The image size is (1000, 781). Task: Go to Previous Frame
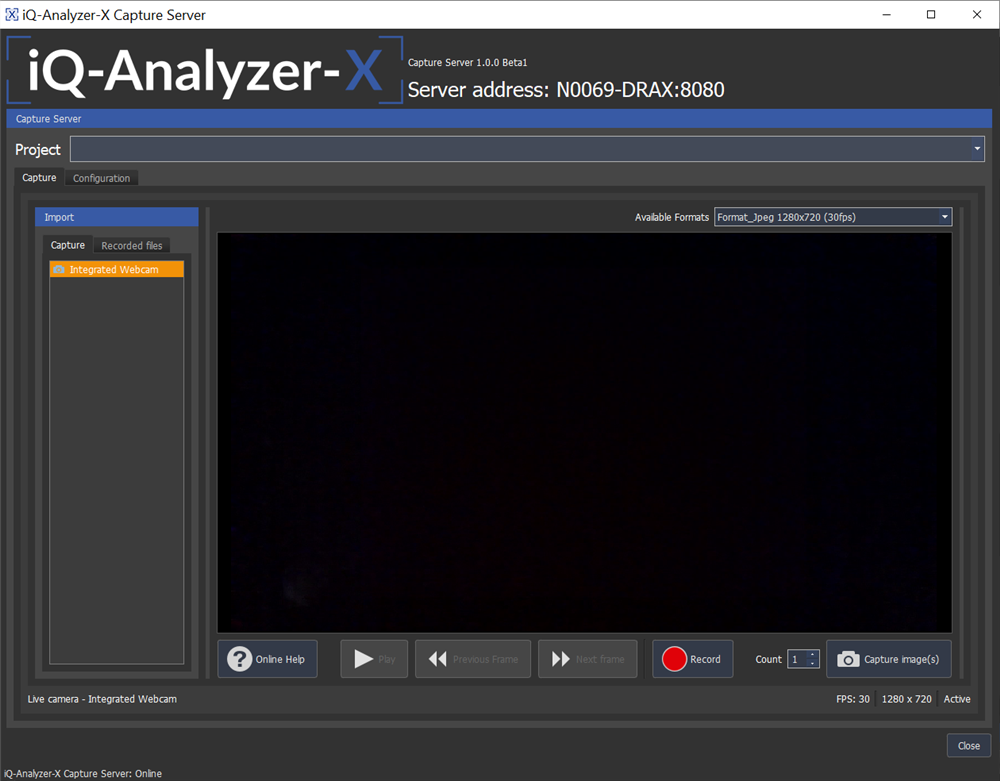click(x=473, y=659)
